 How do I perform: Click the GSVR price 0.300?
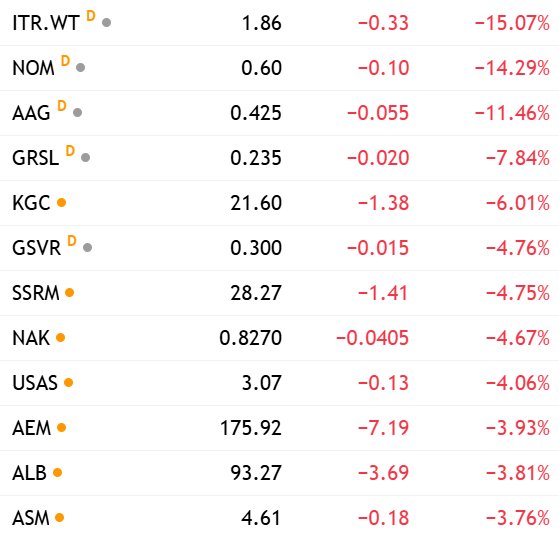(256, 248)
